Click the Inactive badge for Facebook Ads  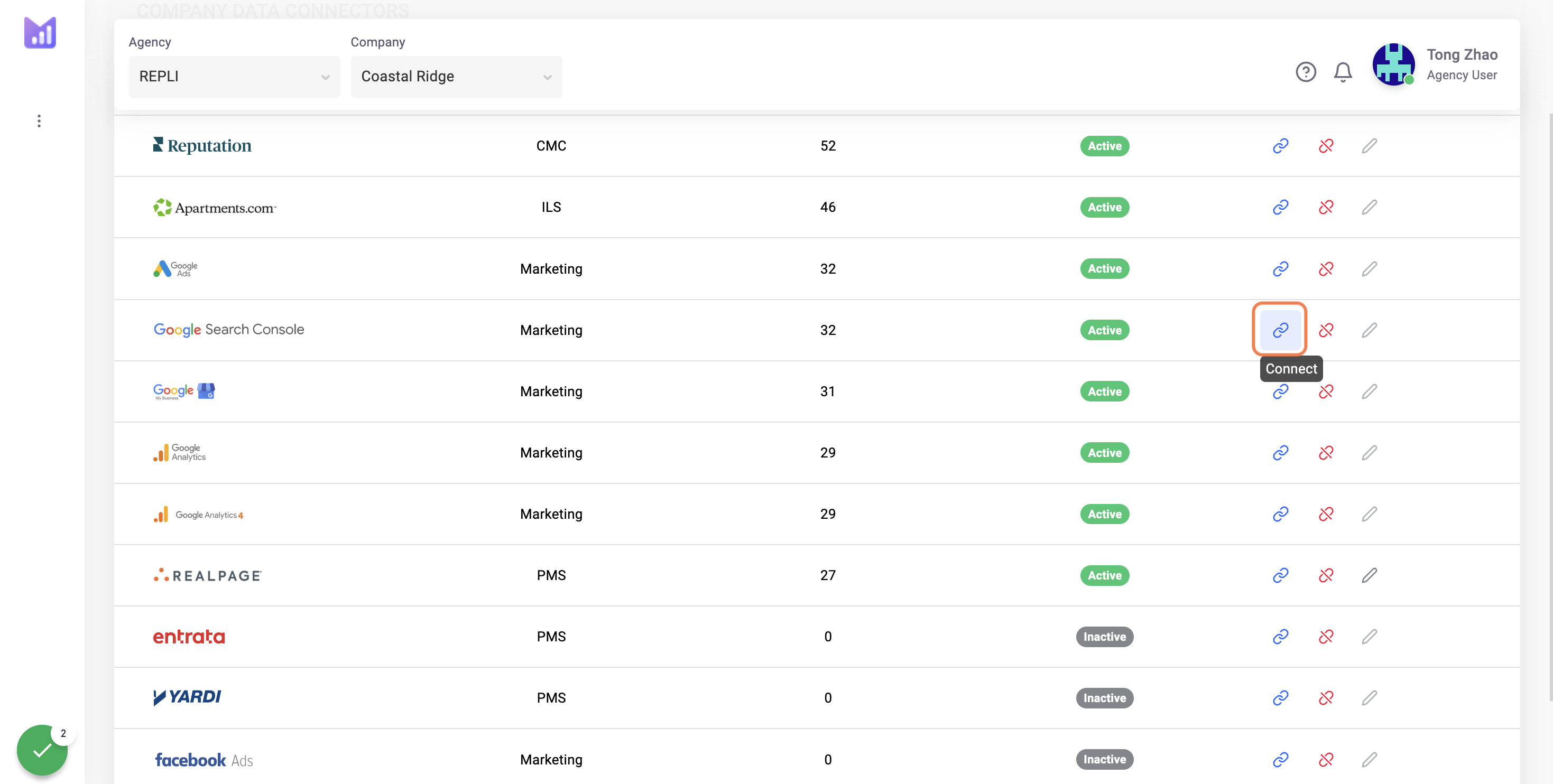tap(1104, 759)
